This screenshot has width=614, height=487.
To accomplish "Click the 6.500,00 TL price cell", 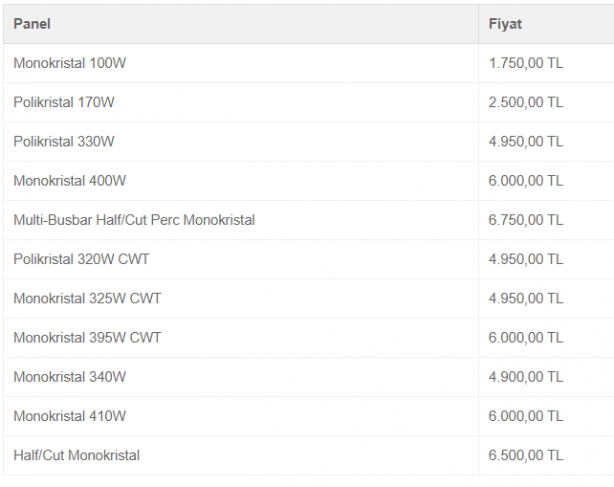I will pos(526,455).
